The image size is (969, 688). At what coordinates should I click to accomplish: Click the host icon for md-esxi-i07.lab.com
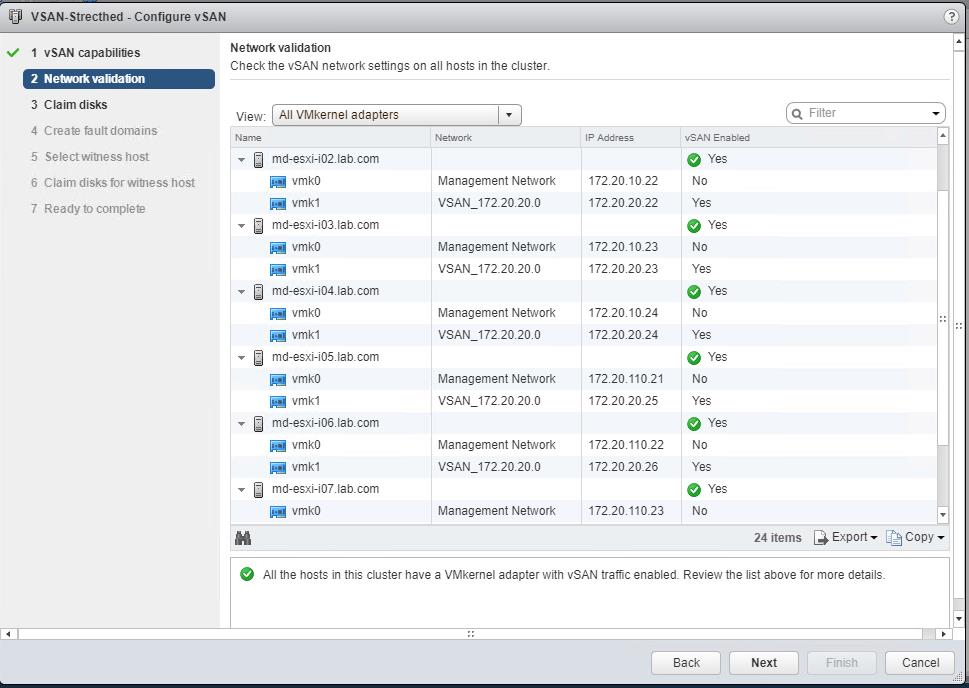tap(259, 490)
